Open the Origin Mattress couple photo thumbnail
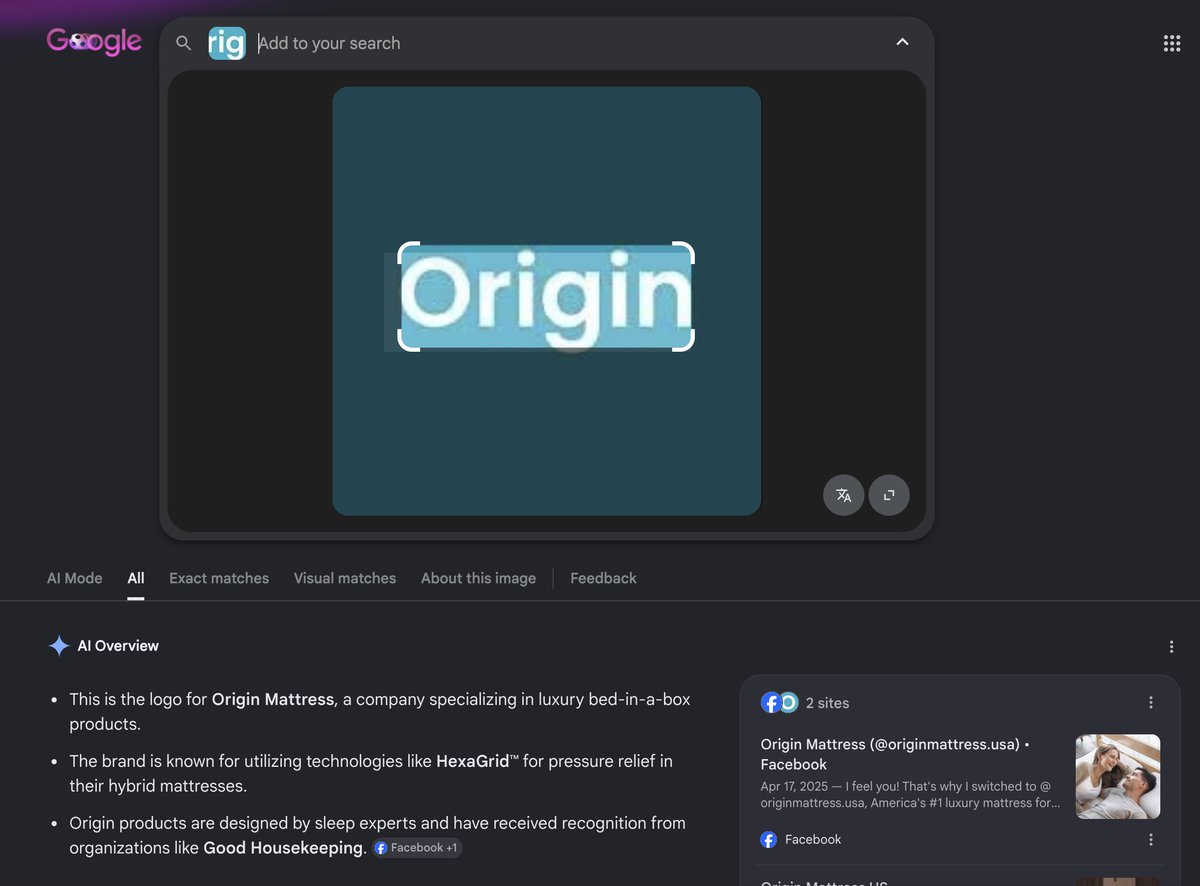 tap(1118, 777)
